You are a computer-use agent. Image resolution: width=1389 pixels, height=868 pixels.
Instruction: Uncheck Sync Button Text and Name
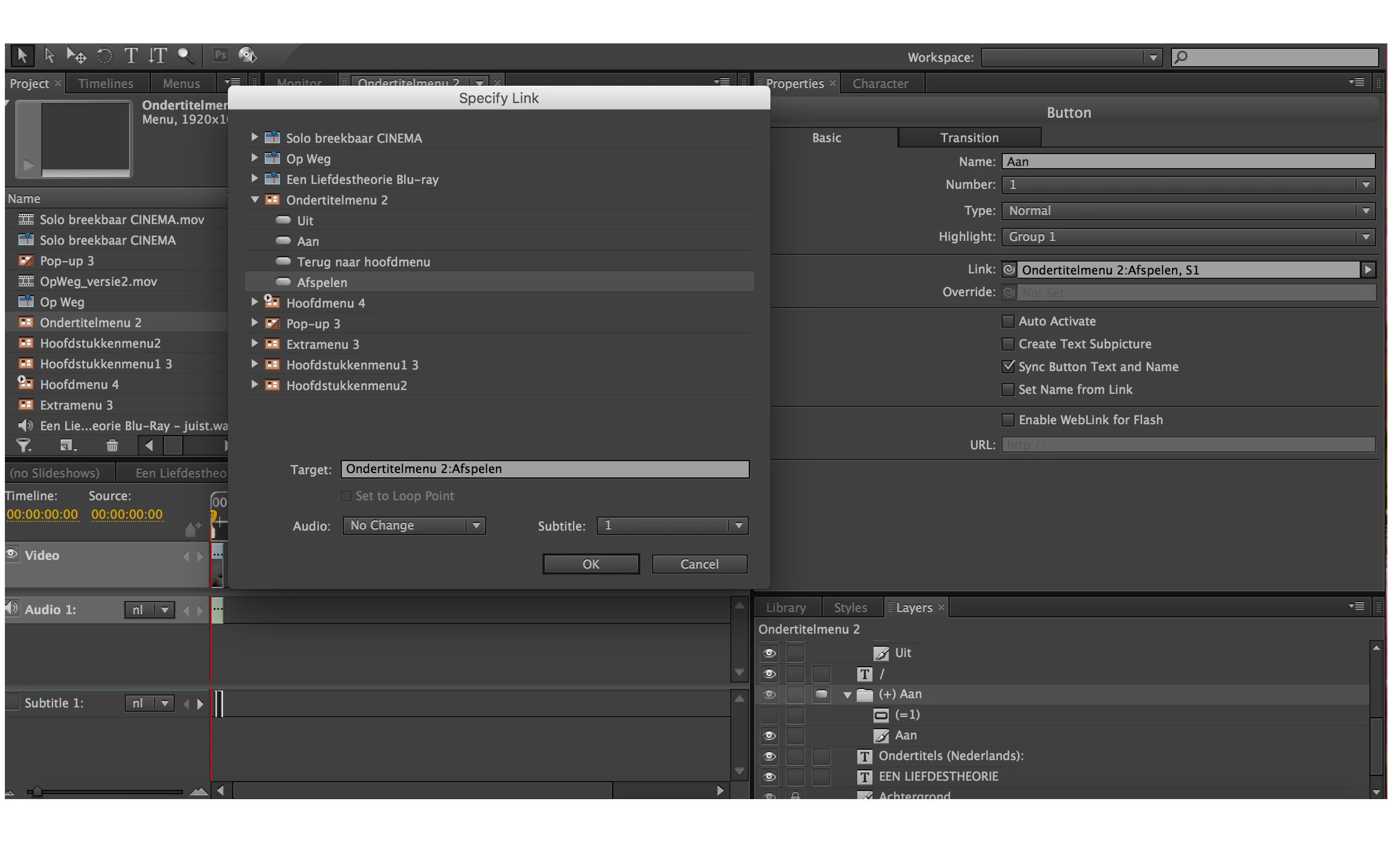[1008, 366]
